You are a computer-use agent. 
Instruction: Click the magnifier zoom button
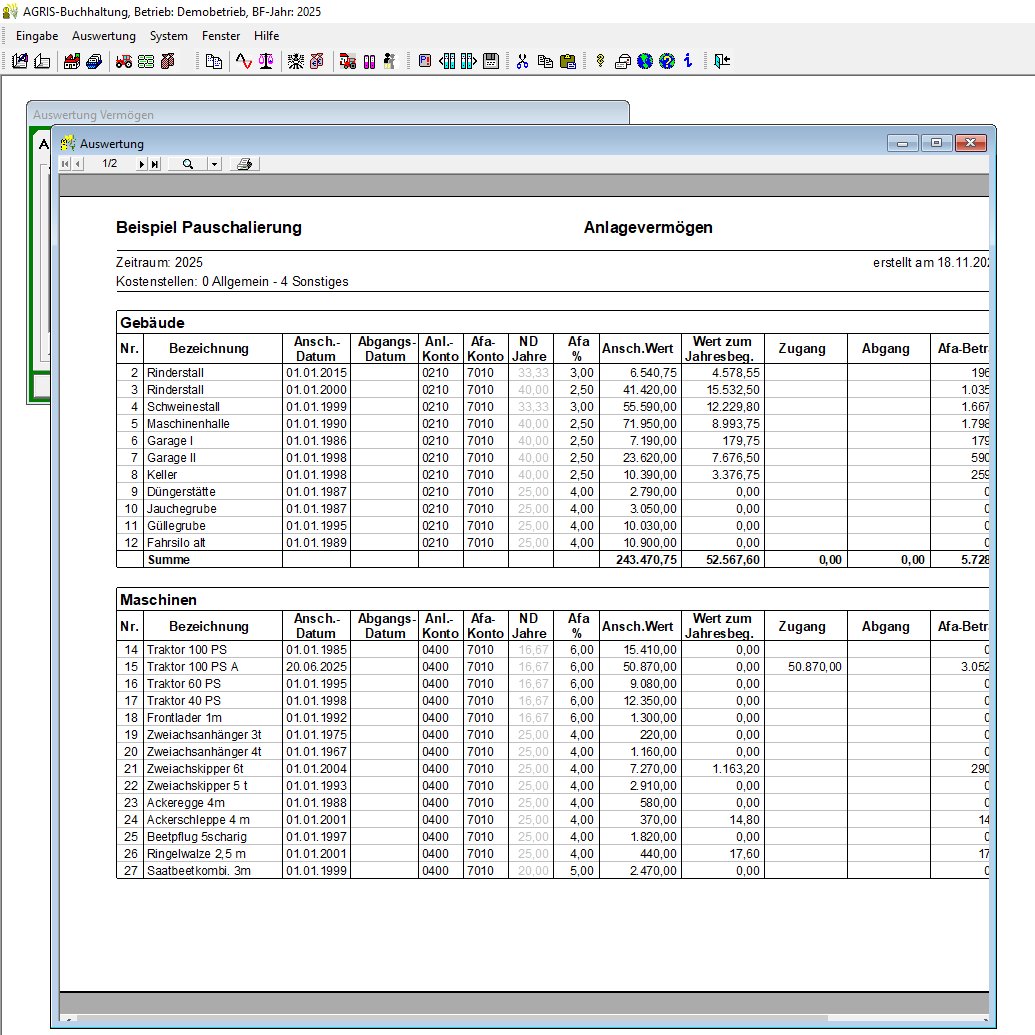(x=187, y=164)
